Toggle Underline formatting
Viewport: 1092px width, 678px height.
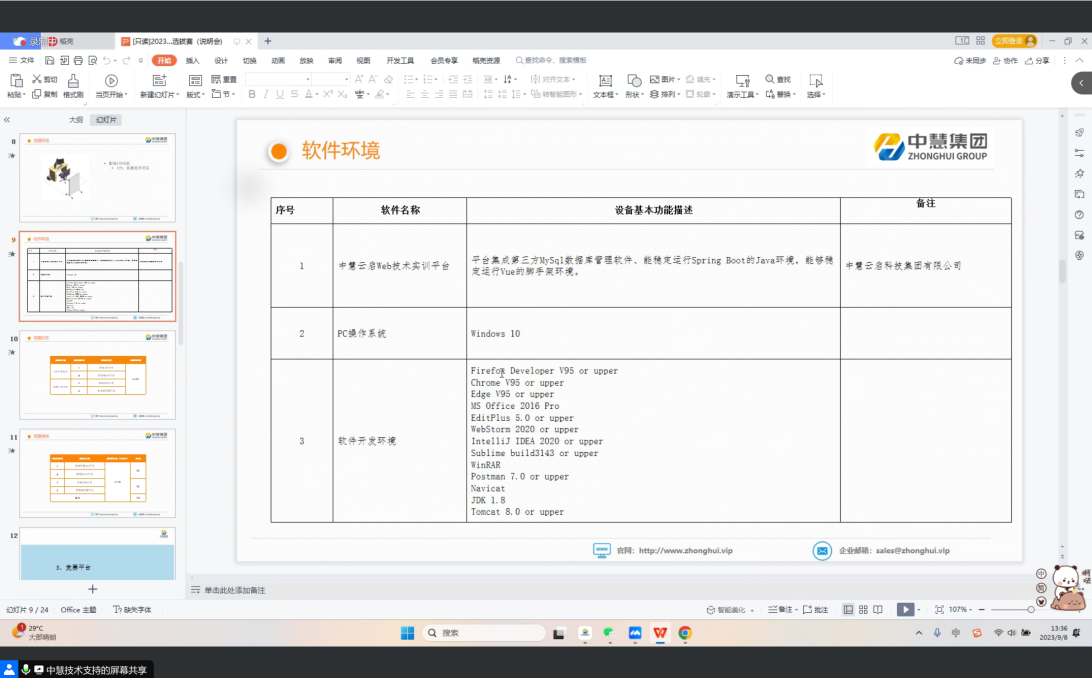click(x=280, y=94)
